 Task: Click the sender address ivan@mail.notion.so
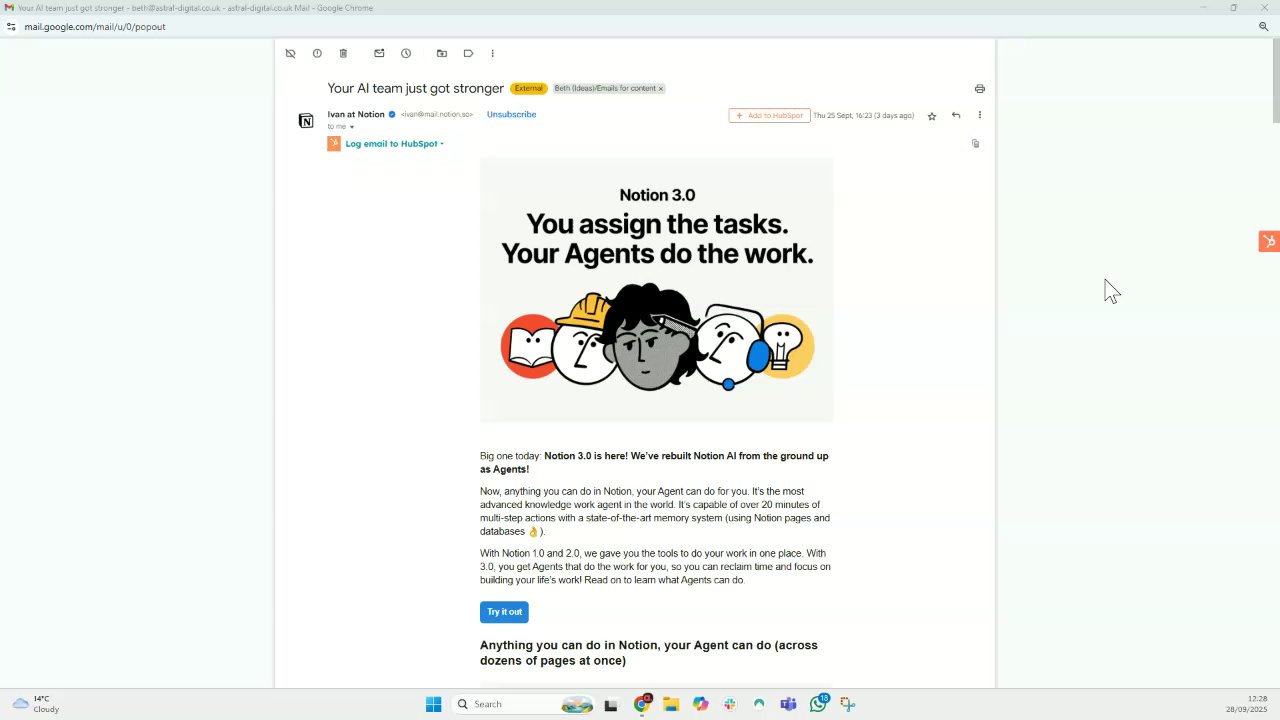(x=437, y=115)
